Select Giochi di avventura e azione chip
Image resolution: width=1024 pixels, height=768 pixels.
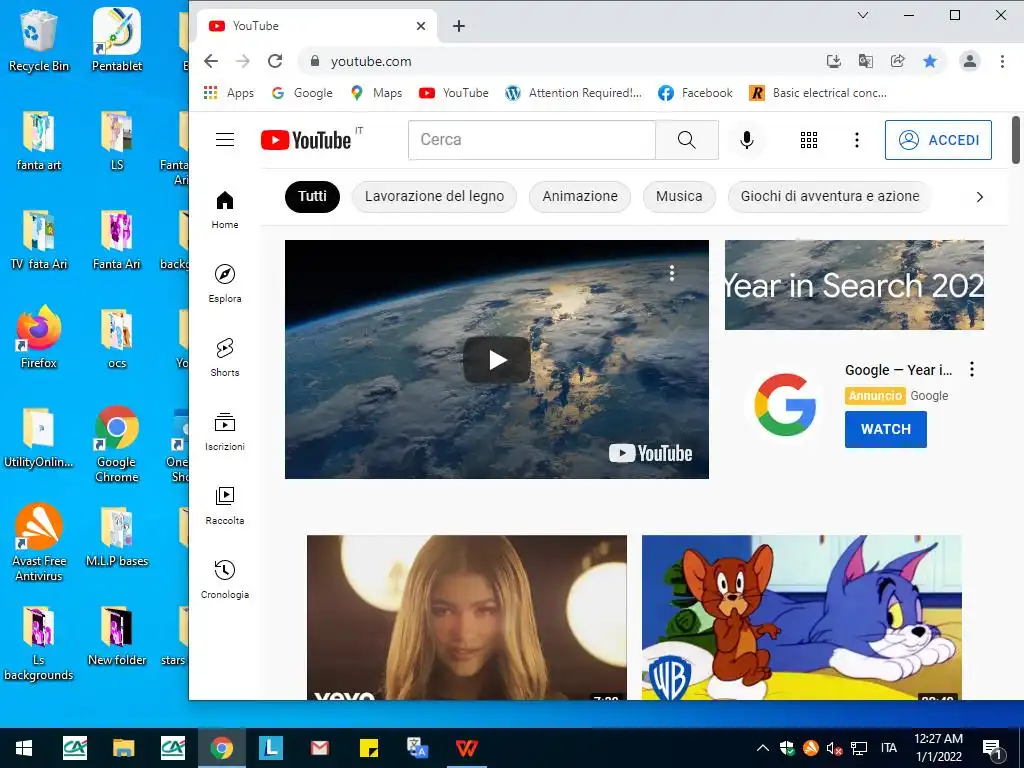(829, 197)
